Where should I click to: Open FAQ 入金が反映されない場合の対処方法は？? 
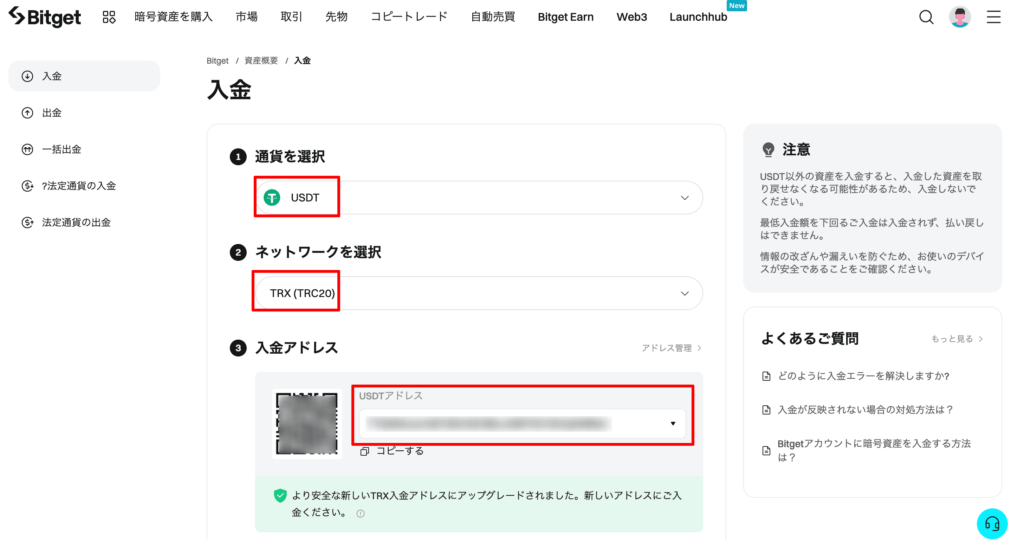pos(865,410)
